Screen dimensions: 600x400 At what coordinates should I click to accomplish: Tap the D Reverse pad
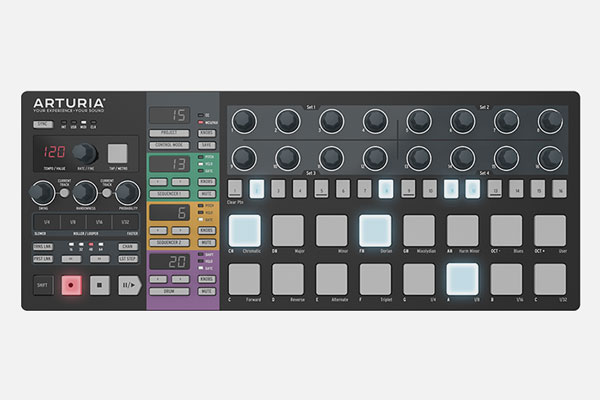[288, 279]
